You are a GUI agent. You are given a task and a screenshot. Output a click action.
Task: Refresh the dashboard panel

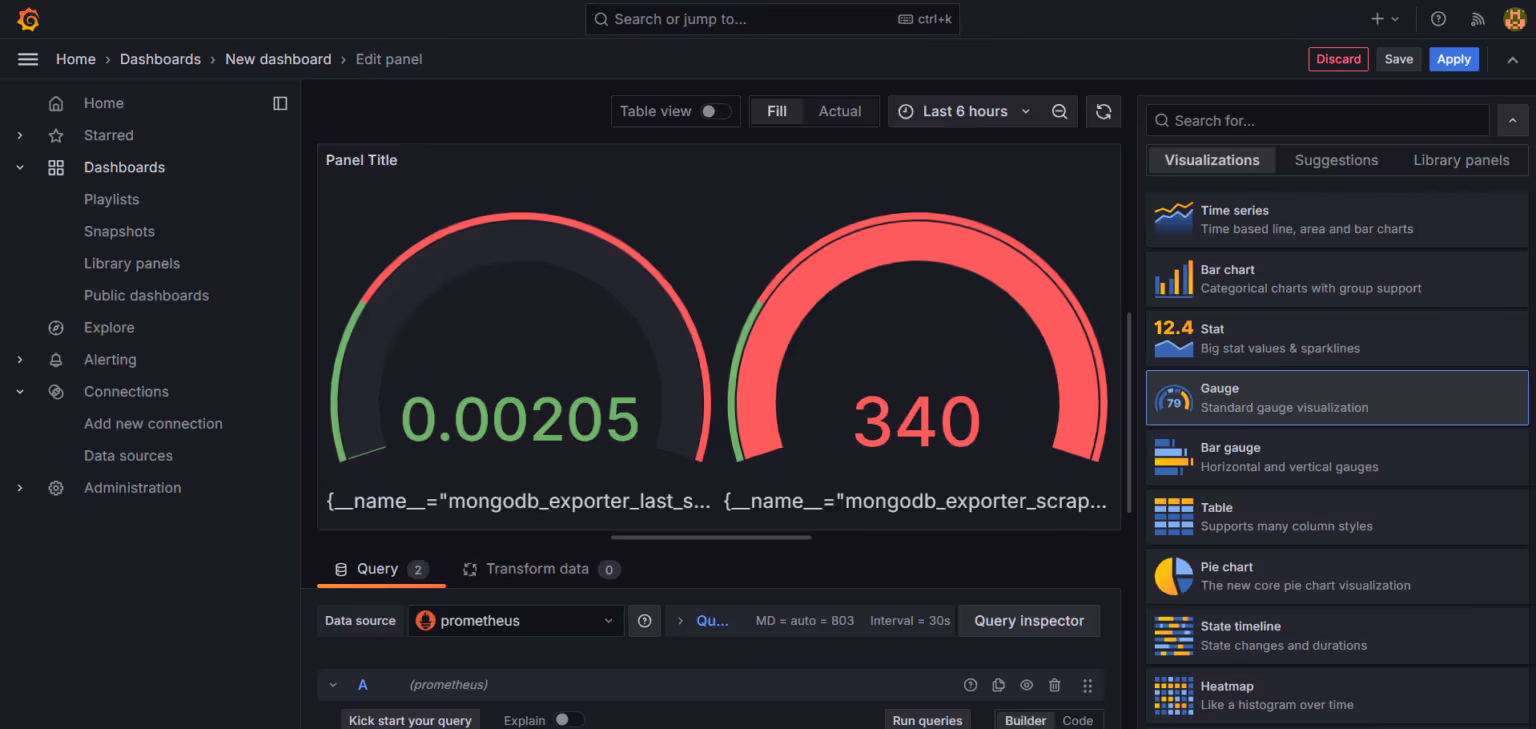click(1103, 112)
